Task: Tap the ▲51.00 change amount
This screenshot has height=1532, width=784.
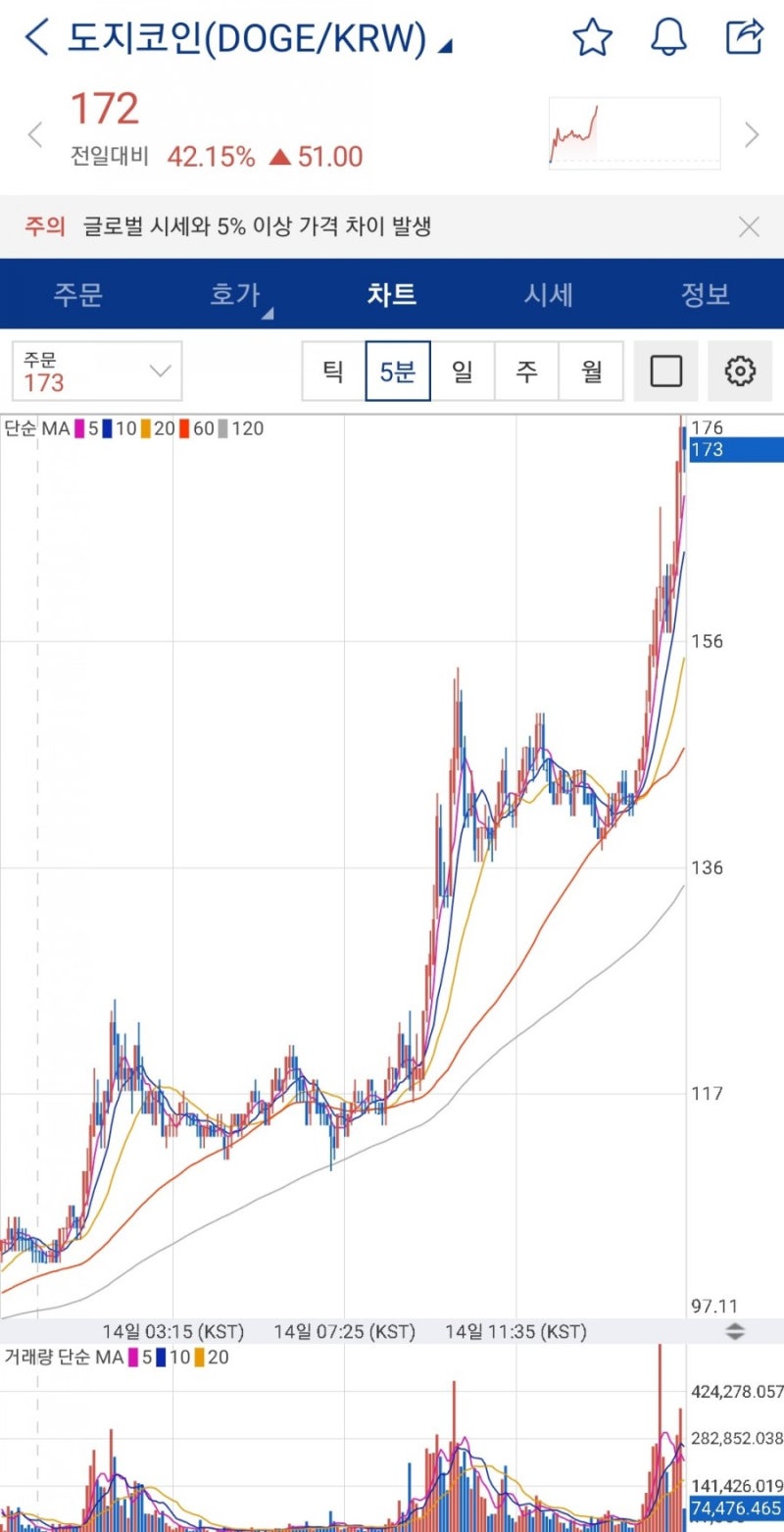Action: pos(316,157)
